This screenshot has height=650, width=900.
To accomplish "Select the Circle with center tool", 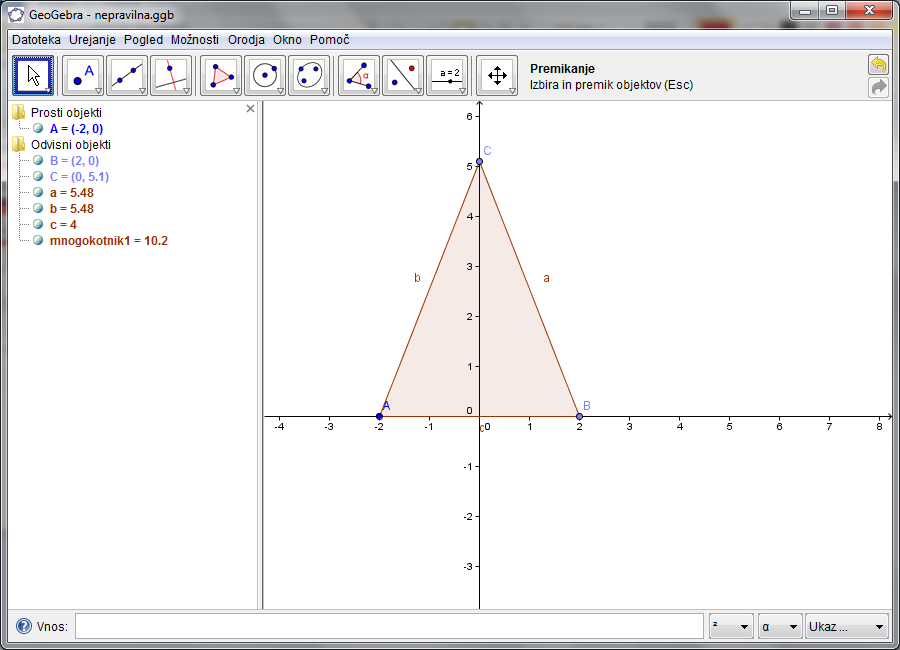I will point(265,75).
